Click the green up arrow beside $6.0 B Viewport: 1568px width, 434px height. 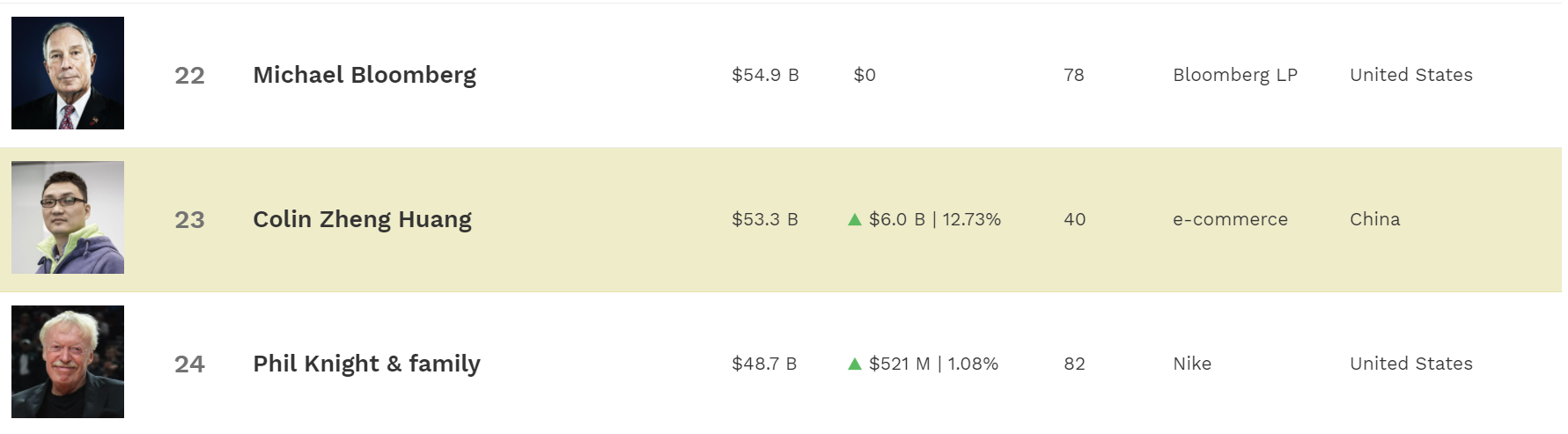coord(854,219)
